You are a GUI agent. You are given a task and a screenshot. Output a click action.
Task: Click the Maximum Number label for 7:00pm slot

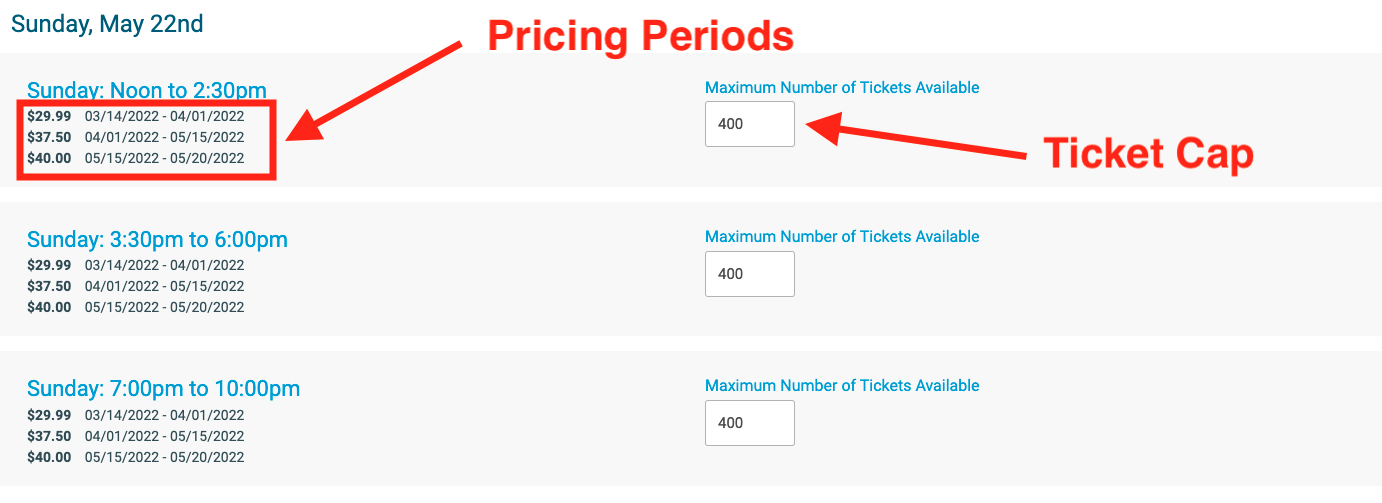[841, 386]
